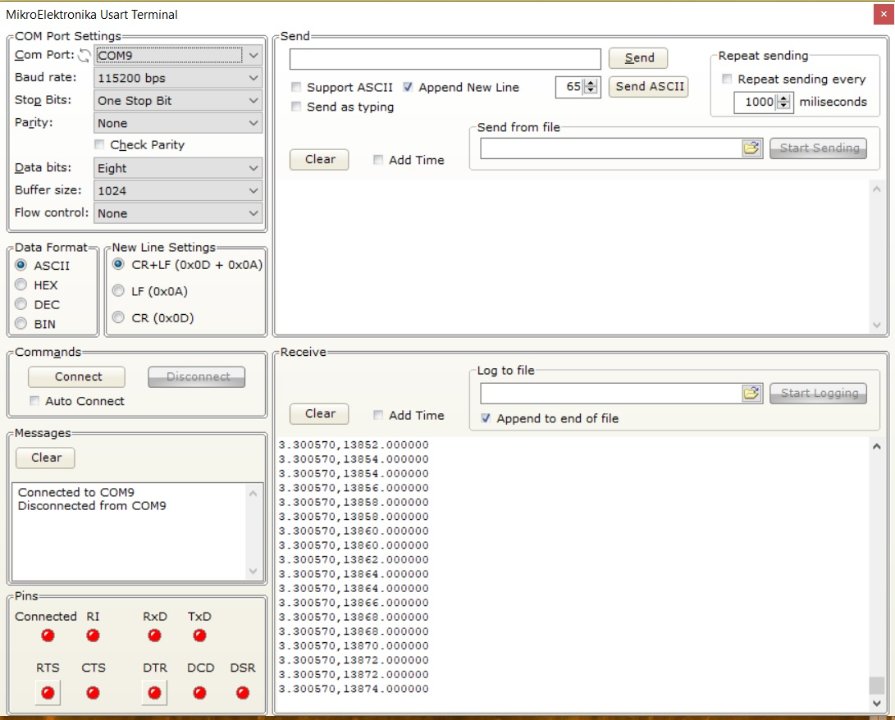
Task: Select CR+LF new line setting
Action: tap(118, 264)
